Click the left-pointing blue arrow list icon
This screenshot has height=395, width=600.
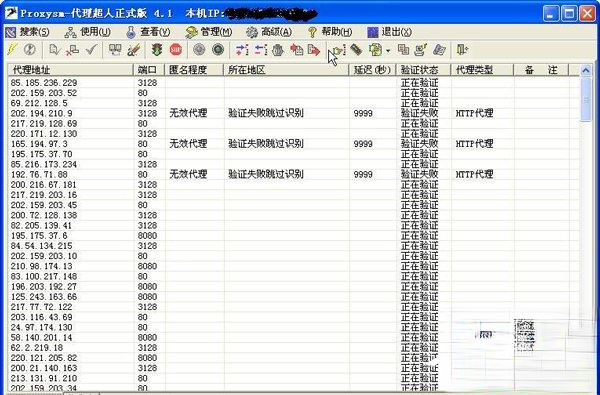pos(261,49)
